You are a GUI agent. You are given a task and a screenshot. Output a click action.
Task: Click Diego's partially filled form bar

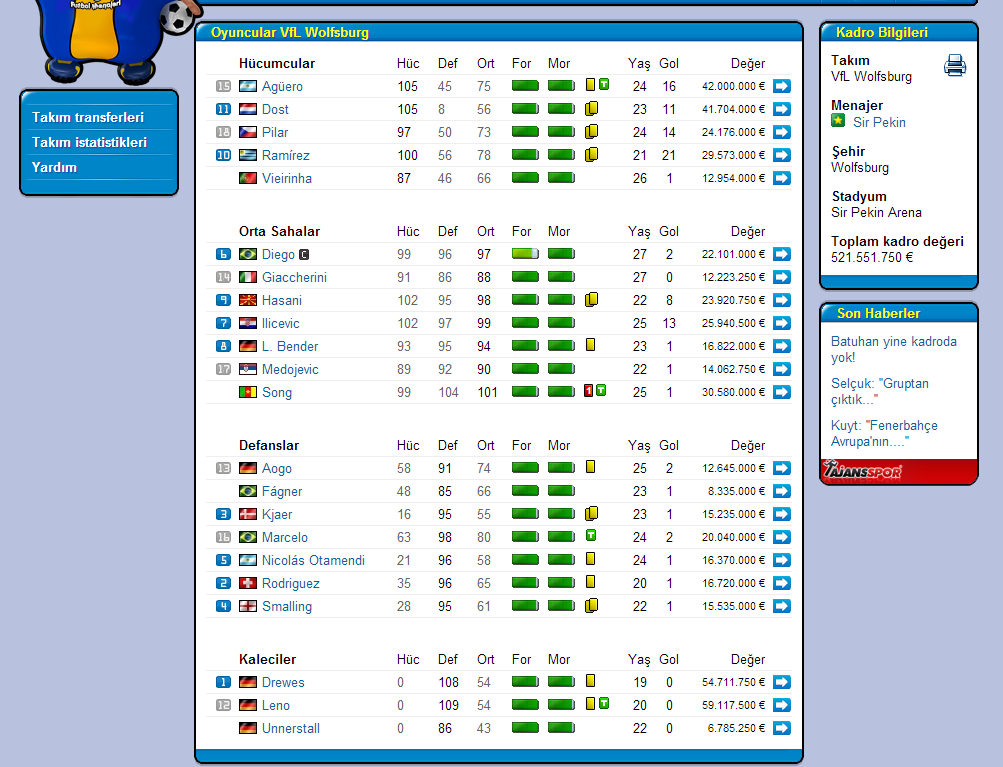(x=525, y=254)
